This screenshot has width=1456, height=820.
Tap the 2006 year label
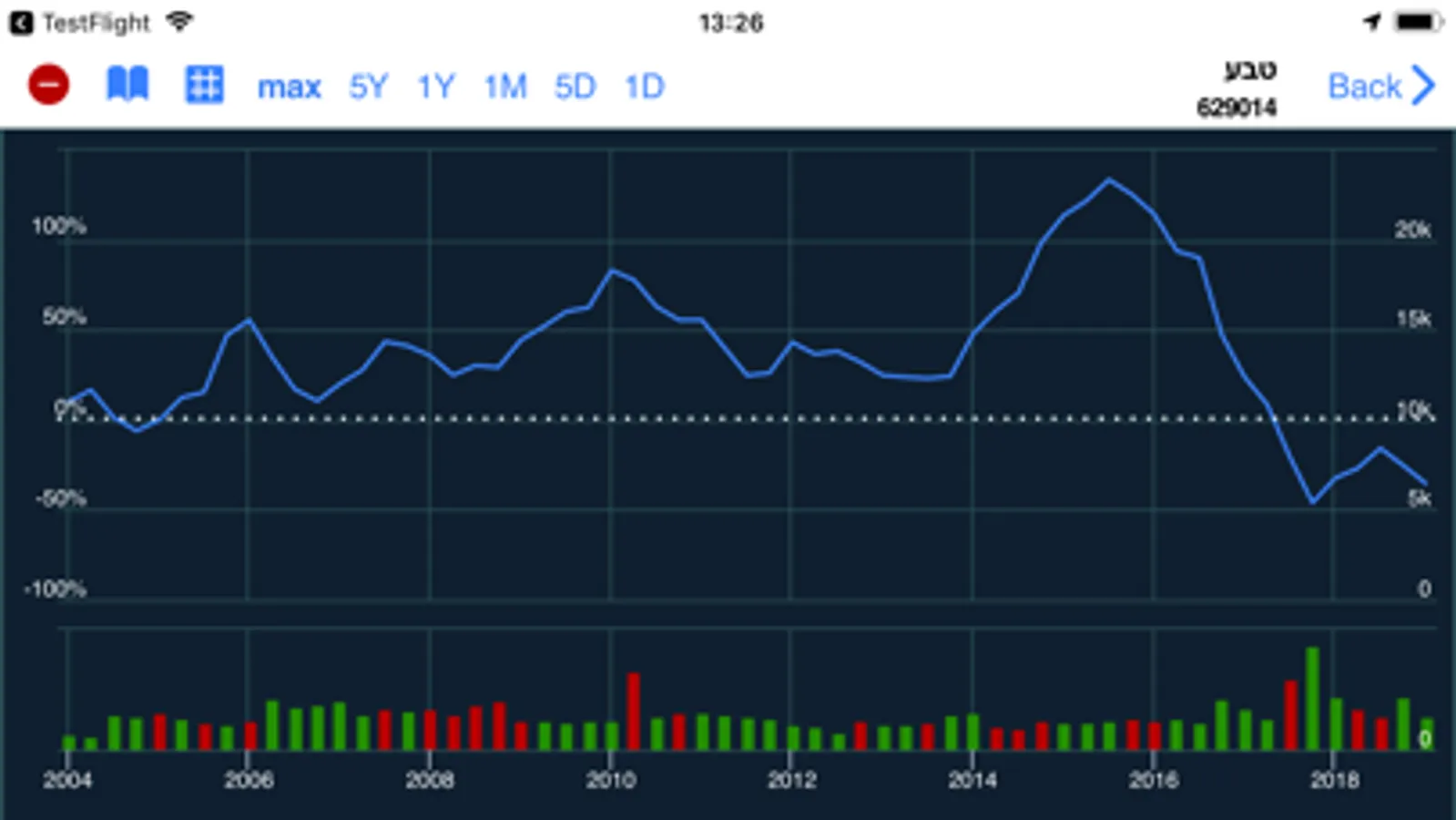point(249,780)
